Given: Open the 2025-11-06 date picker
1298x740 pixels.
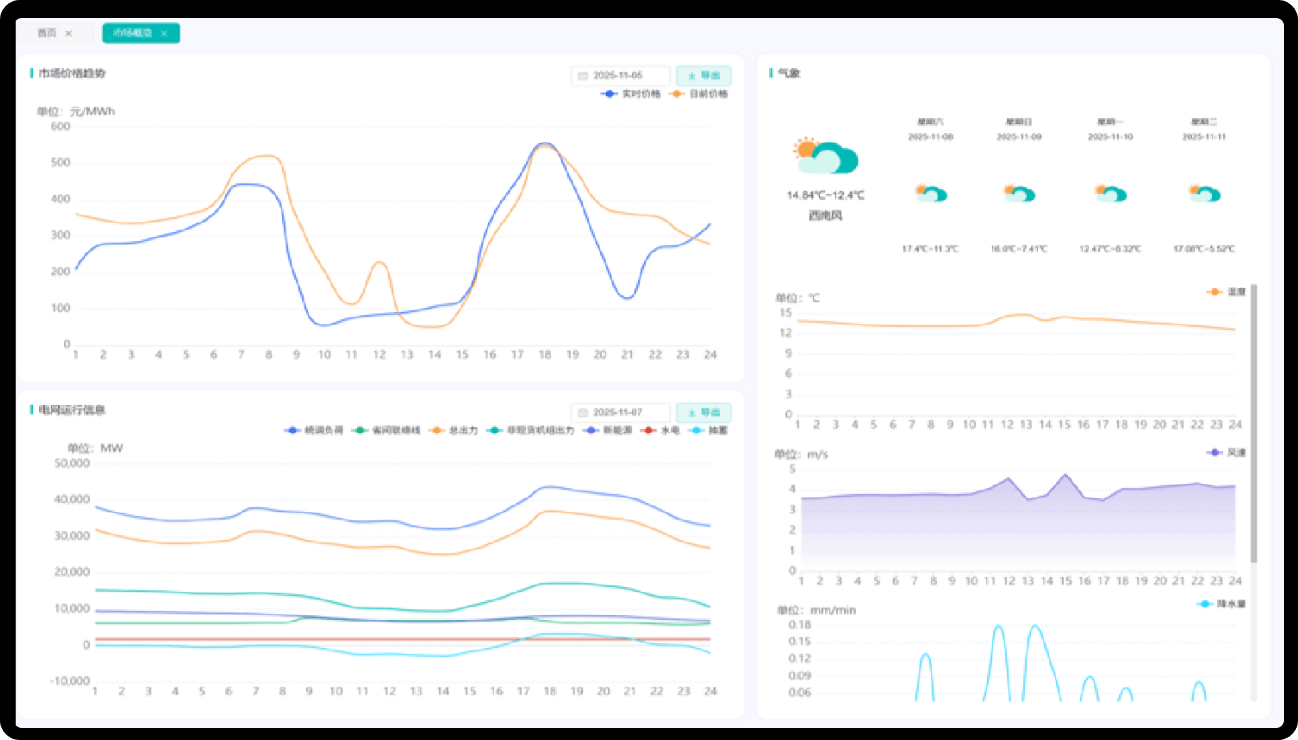Looking at the screenshot, I should 620,75.
